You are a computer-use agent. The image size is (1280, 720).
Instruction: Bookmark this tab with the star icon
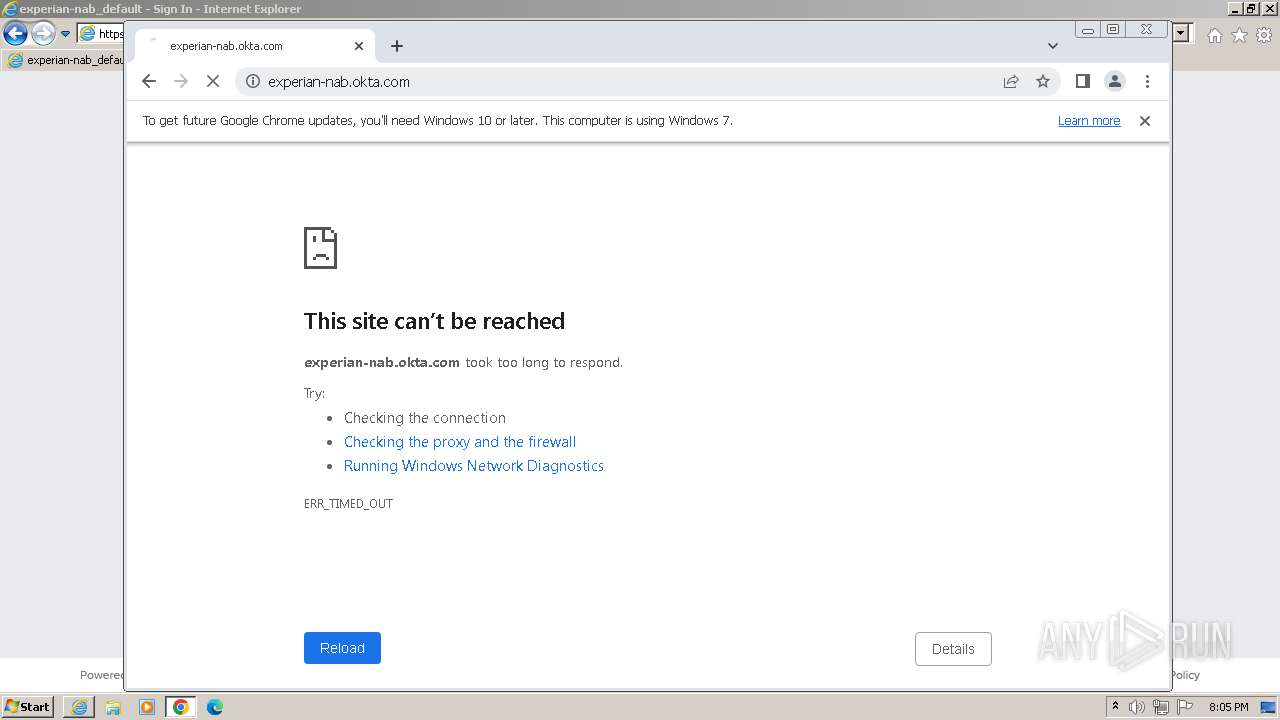point(1043,82)
